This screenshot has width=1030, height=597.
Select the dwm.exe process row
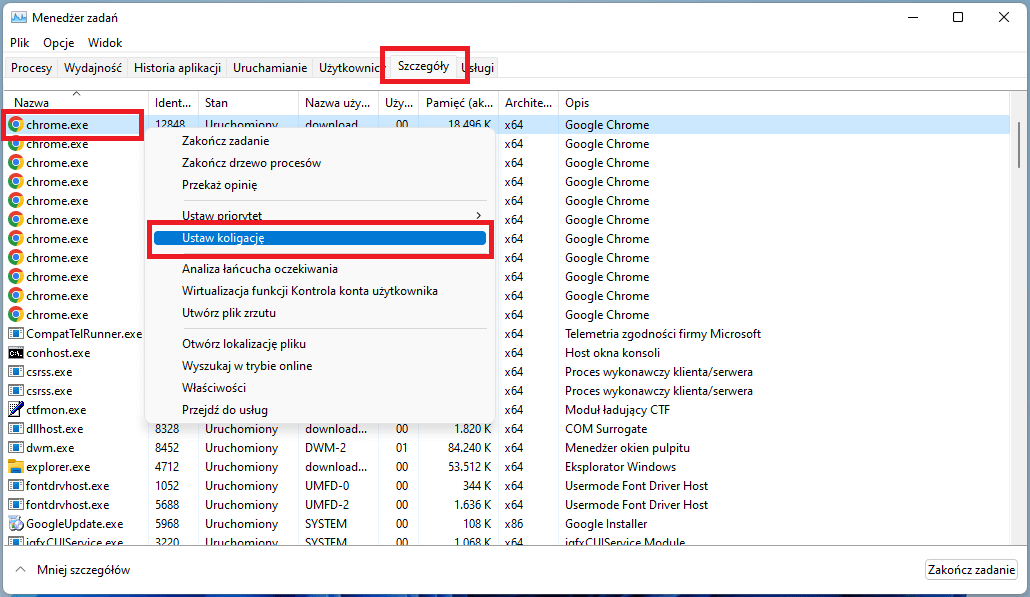[x=507, y=448]
